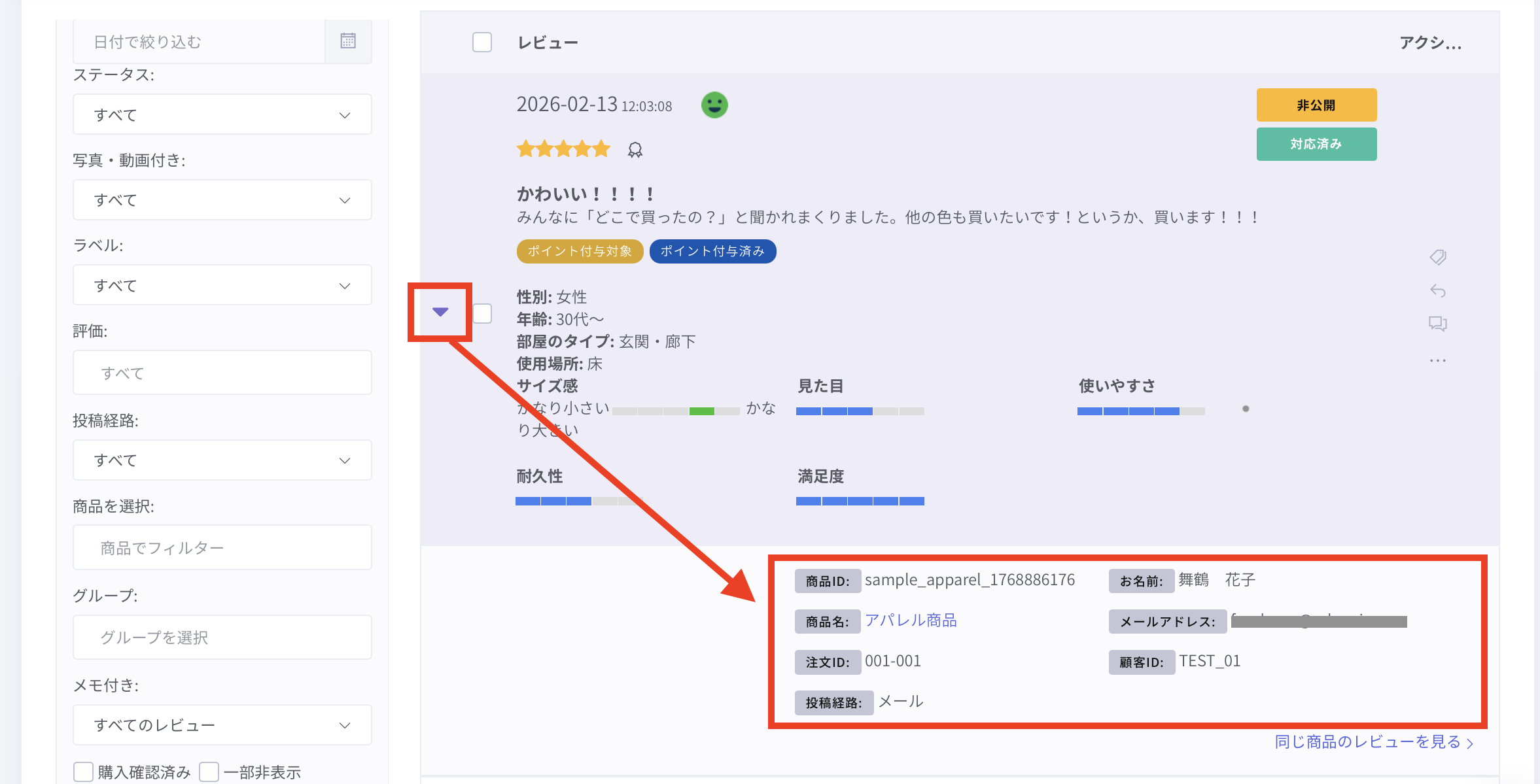Open the ステータス dropdown
This screenshot has height=784, width=1540.
(x=222, y=114)
